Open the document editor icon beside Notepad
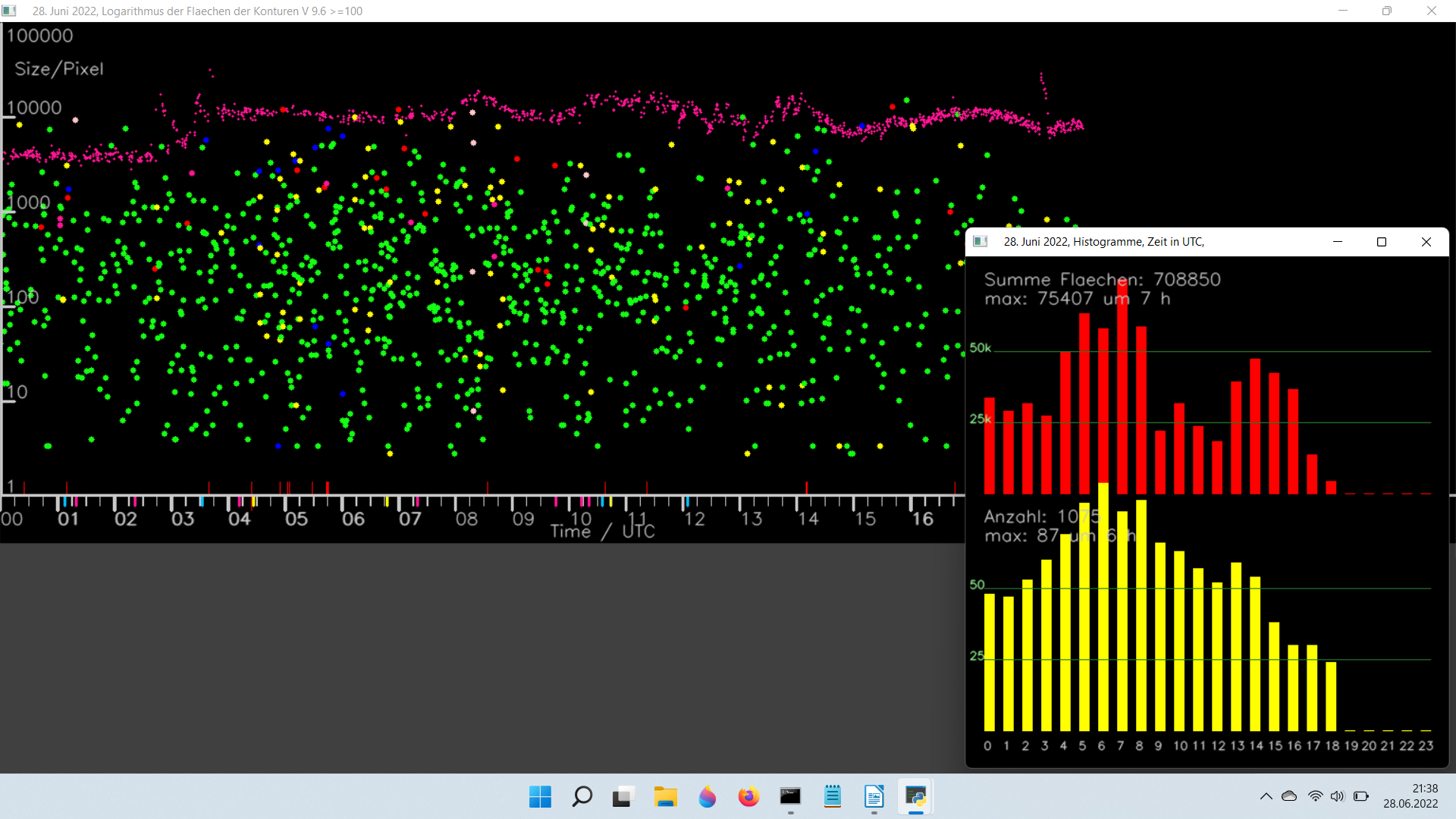The image size is (1456, 819). 874,796
